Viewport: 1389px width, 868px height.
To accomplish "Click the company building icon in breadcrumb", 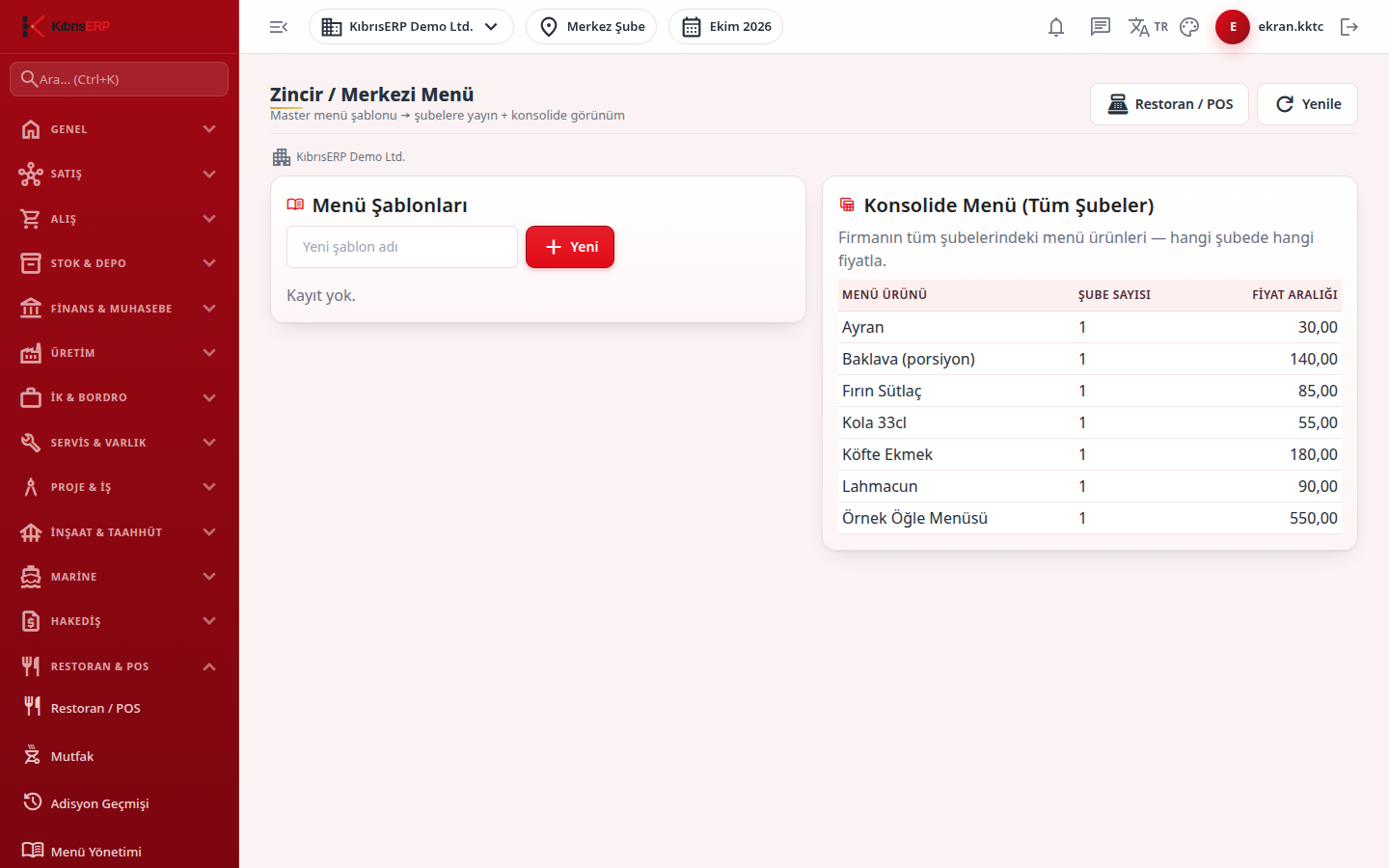I will point(282,157).
